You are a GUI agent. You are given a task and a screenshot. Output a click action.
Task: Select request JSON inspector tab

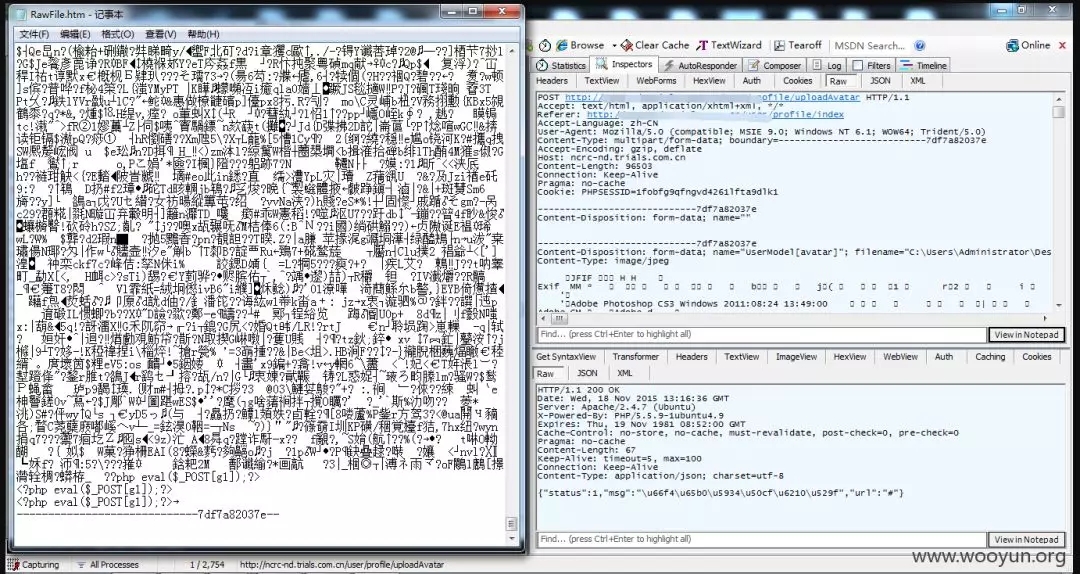[880, 81]
